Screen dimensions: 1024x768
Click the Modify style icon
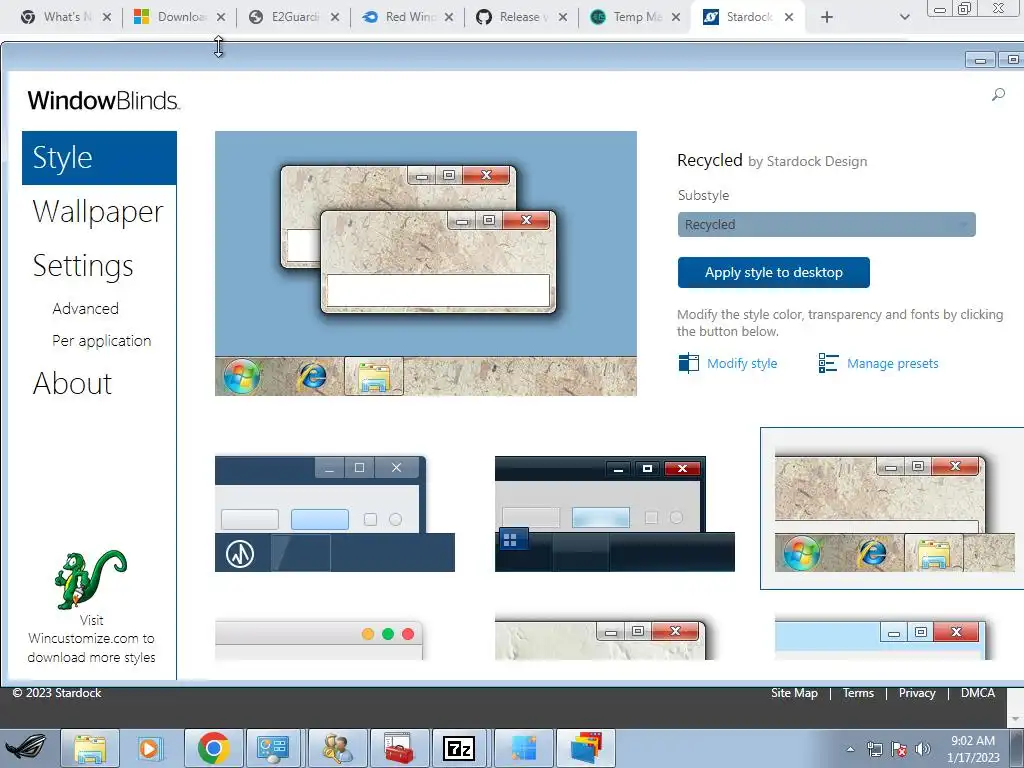click(688, 363)
